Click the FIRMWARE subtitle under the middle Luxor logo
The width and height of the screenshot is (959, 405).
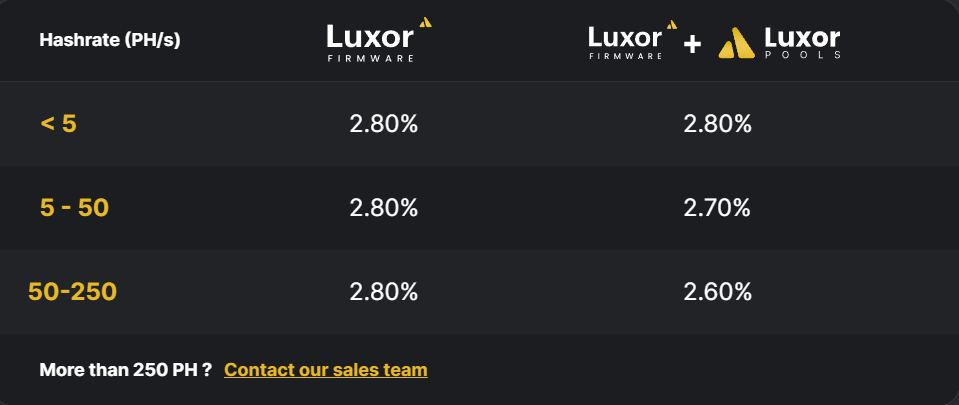pos(370,58)
